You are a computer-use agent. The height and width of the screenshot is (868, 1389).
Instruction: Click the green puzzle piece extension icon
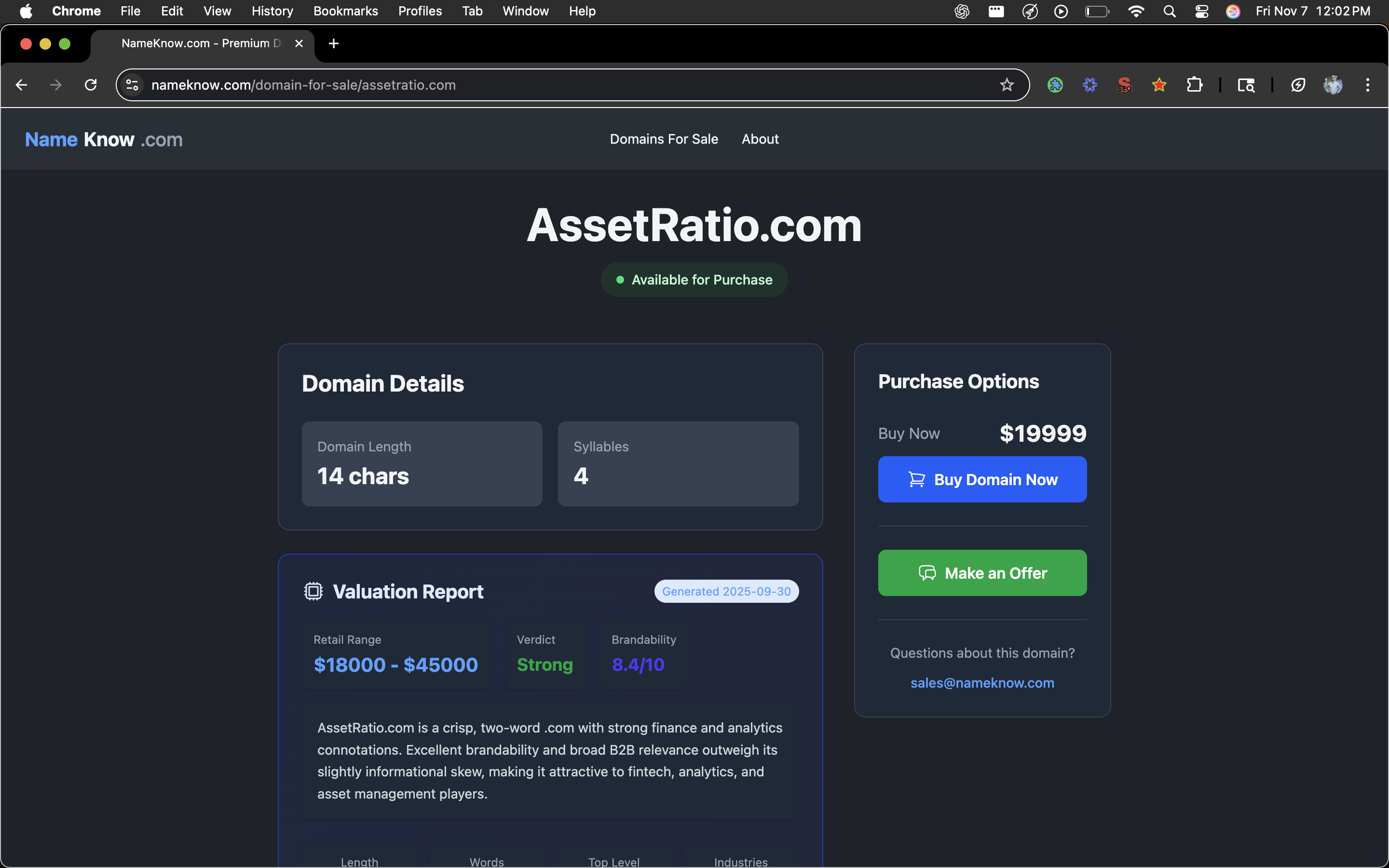pos(1056,84)
